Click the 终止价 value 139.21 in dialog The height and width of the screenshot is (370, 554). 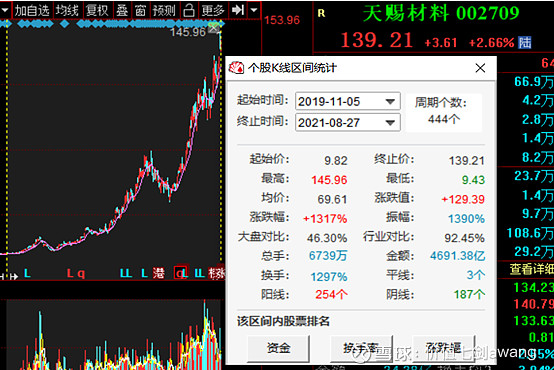coord(466,161)
